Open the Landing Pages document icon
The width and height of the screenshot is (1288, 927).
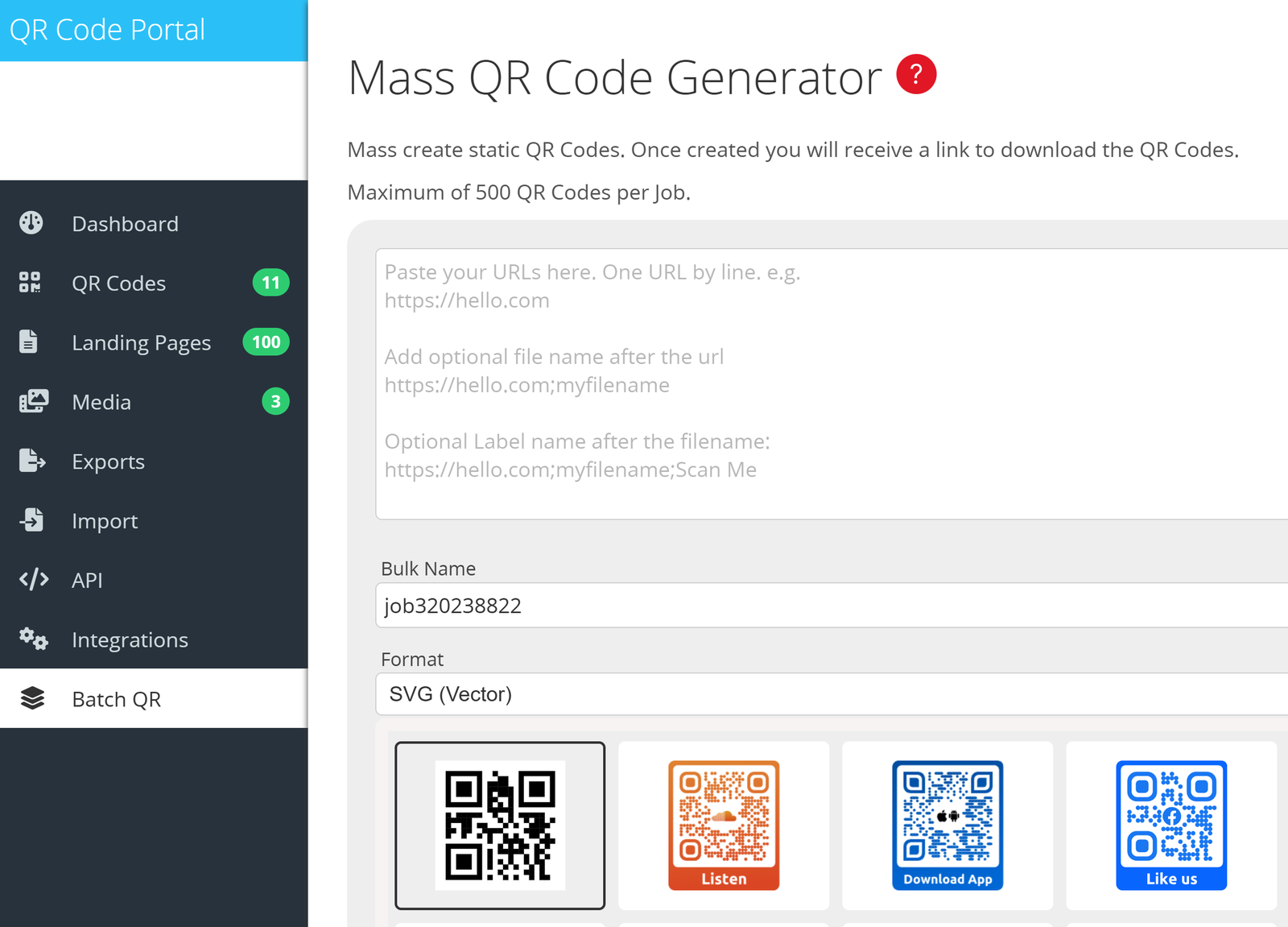30,341
